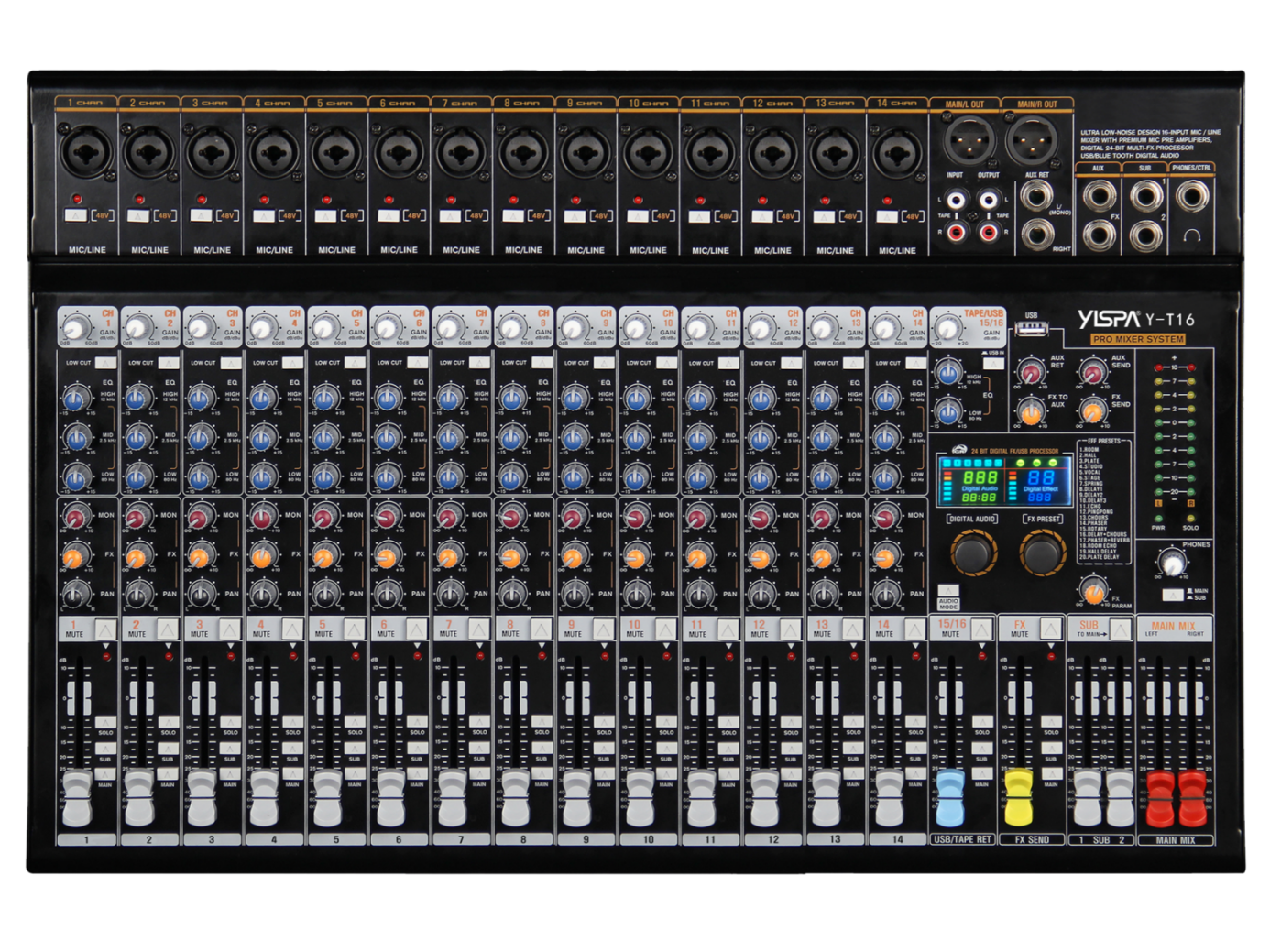
Task: Toggle the USB IN button
Action: [992, 364]
